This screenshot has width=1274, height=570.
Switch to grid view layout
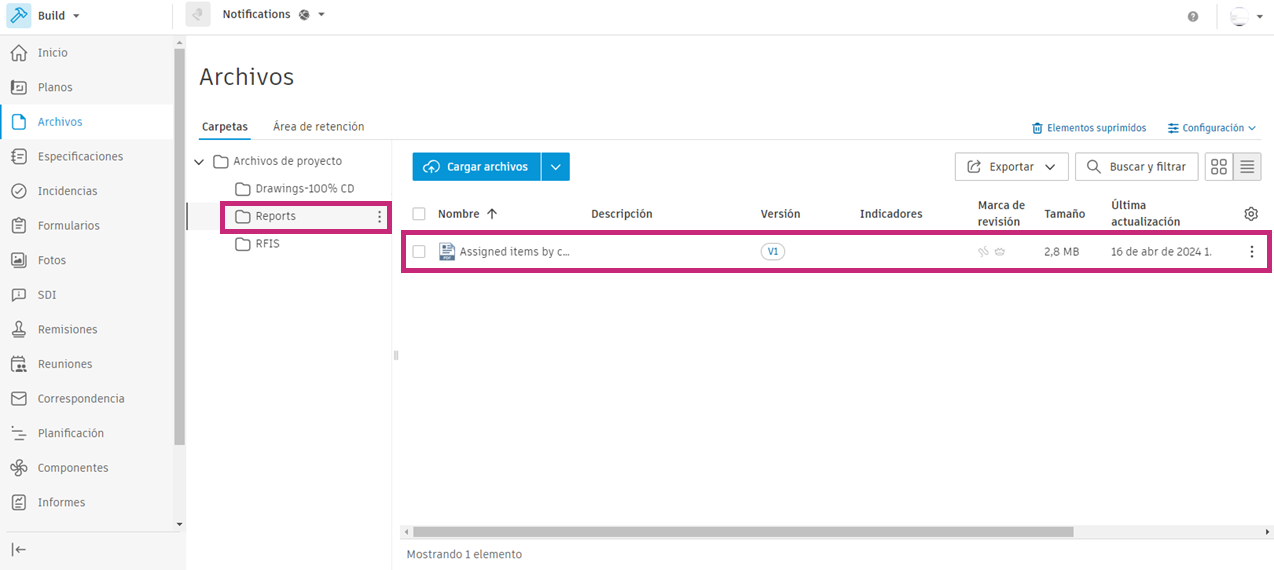(x=1219, y=167)
